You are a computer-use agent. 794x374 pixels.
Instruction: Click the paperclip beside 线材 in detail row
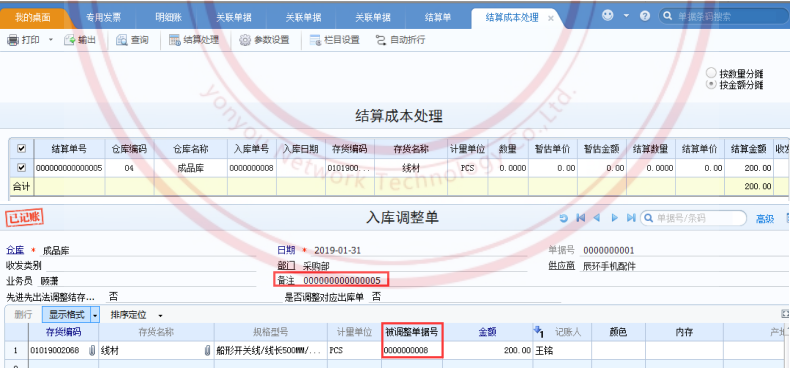(207, 350)
